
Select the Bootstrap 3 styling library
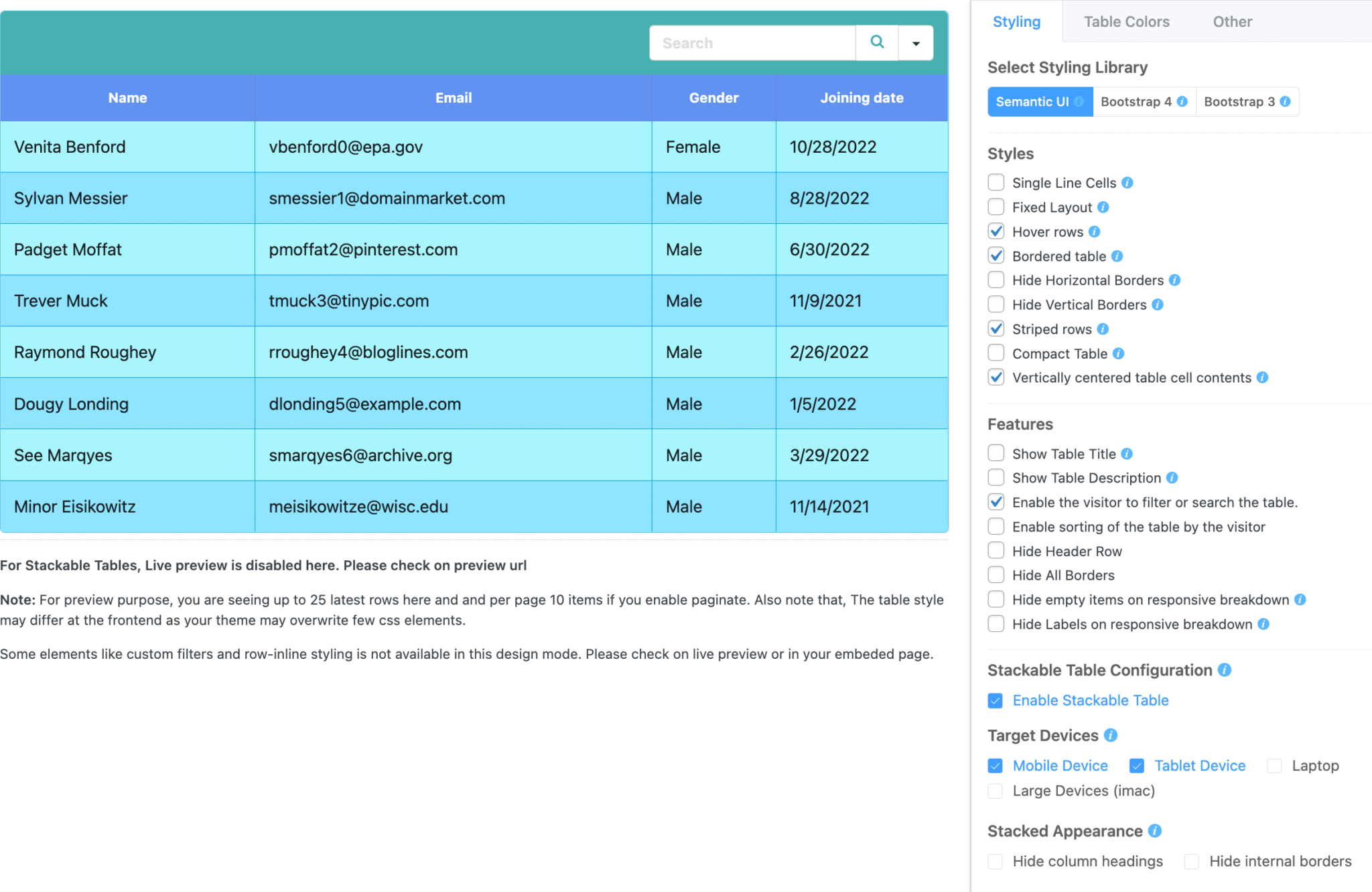[1239, 101]
